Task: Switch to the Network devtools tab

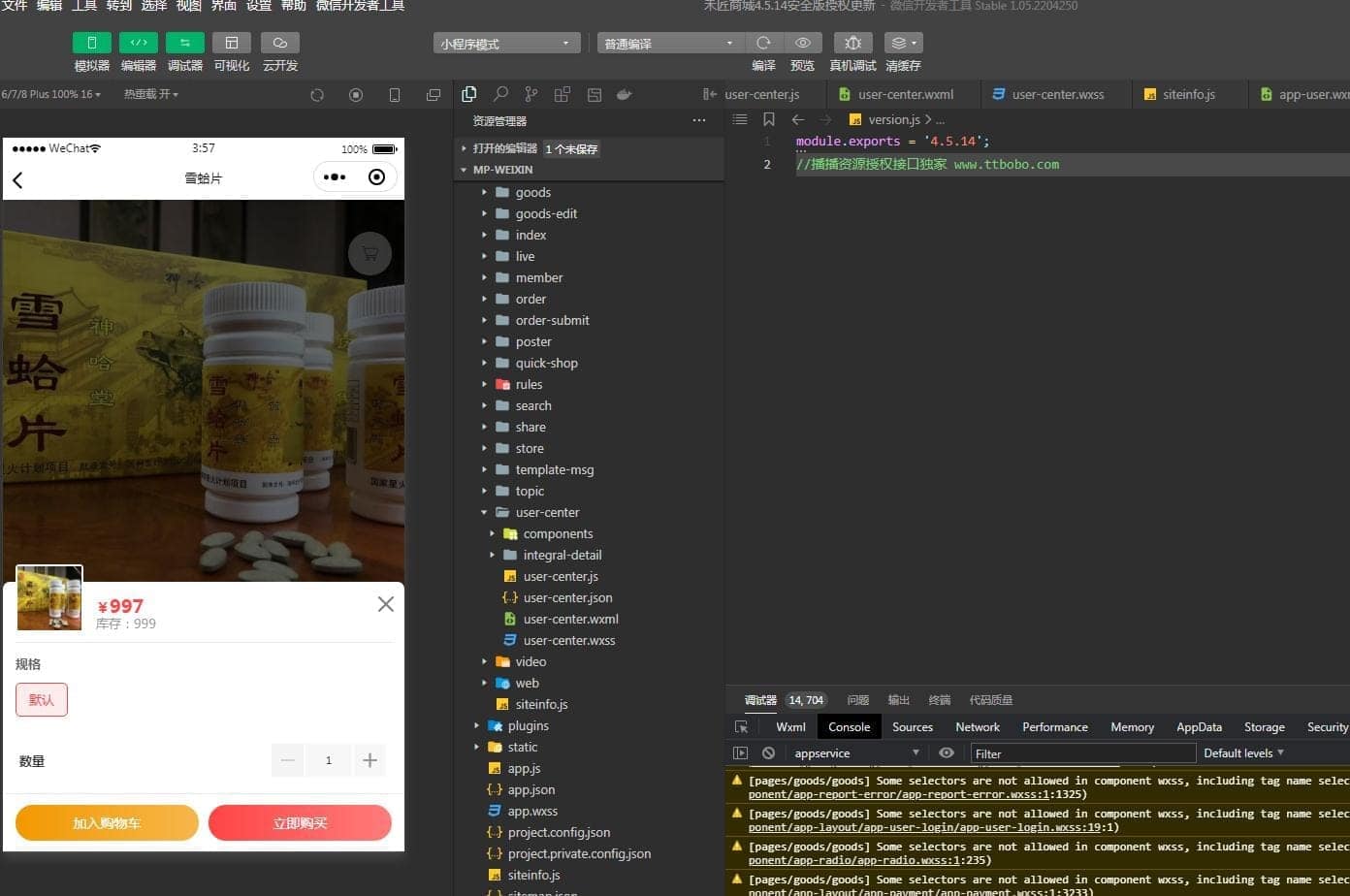Action: pos(978,726)
